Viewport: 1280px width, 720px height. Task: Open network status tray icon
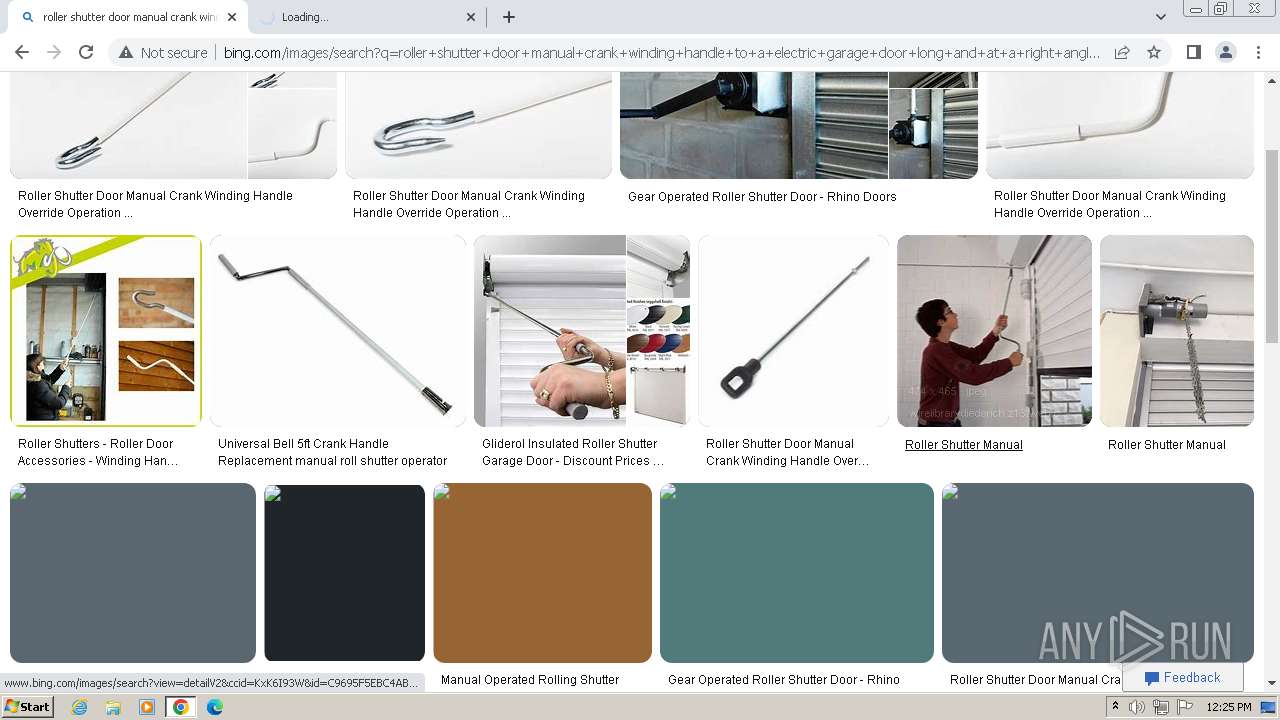coord(1161,707)
